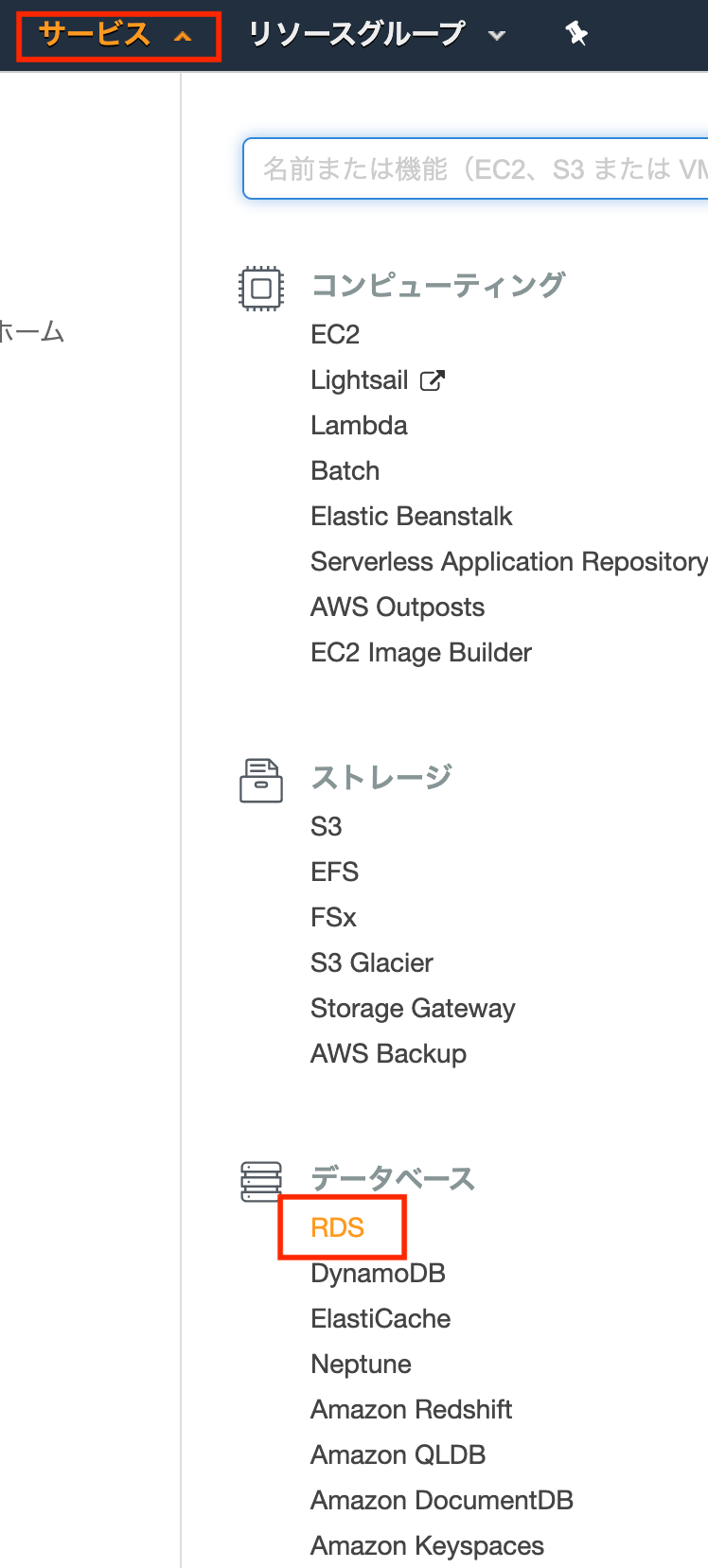Open Lambda from the computing section
The width and height of the screenshot is (708, 1568).
tap(359, 425)
